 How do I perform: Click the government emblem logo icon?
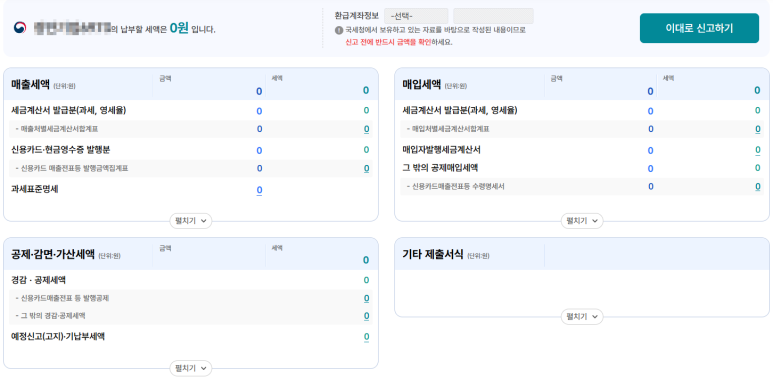[x=20, y=28]
